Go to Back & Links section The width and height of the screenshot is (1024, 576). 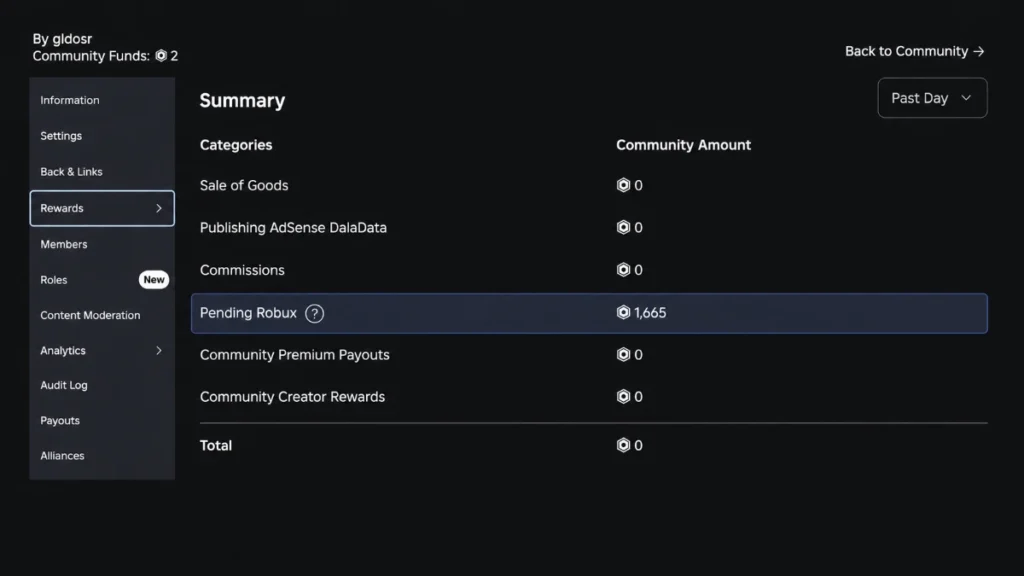tap(102, 172)
